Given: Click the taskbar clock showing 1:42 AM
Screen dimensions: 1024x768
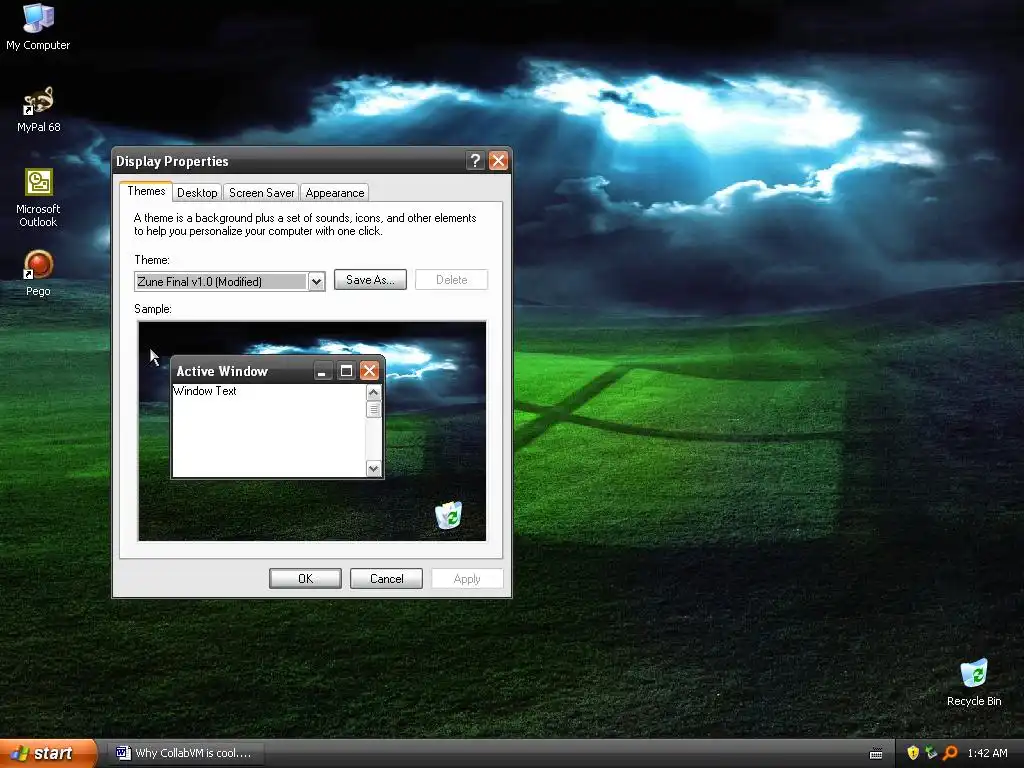Looking at the screenshot, I should point(987,753).
